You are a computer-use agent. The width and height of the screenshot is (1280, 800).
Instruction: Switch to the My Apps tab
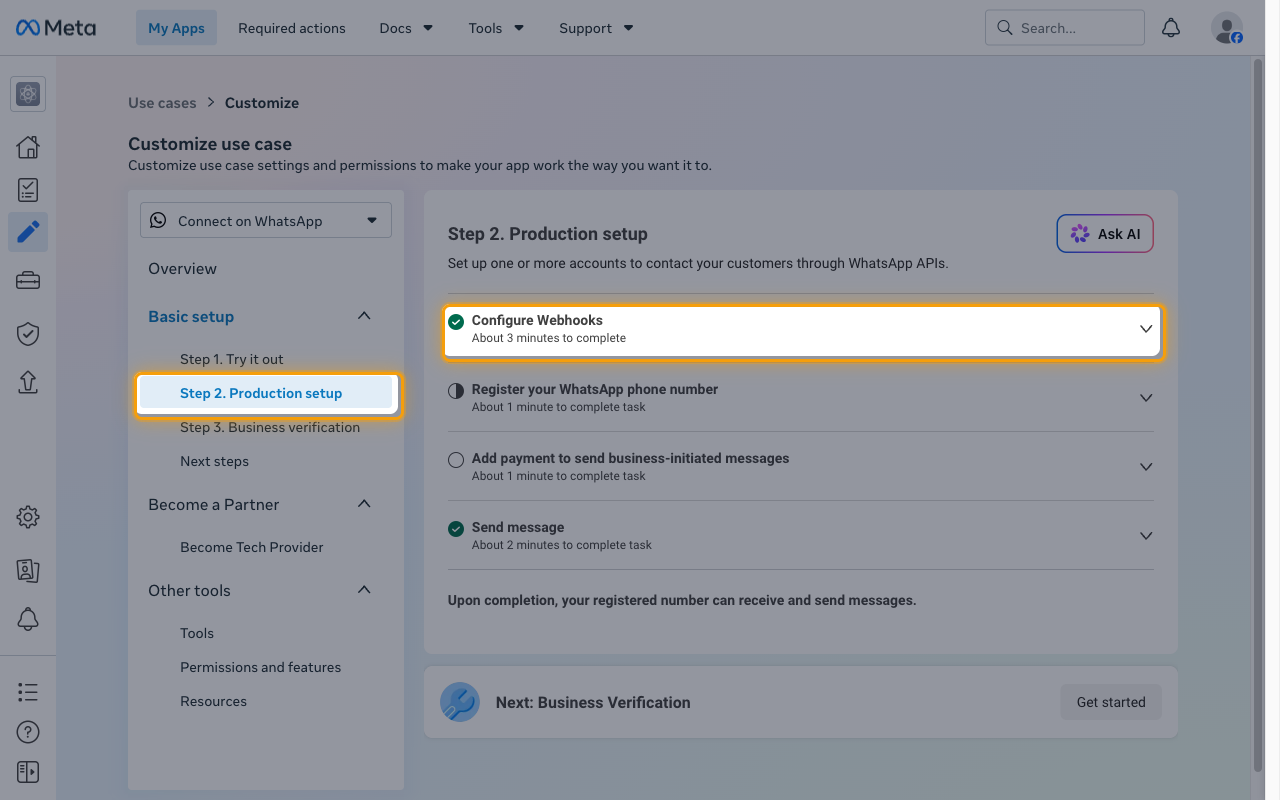coord(176,28)
